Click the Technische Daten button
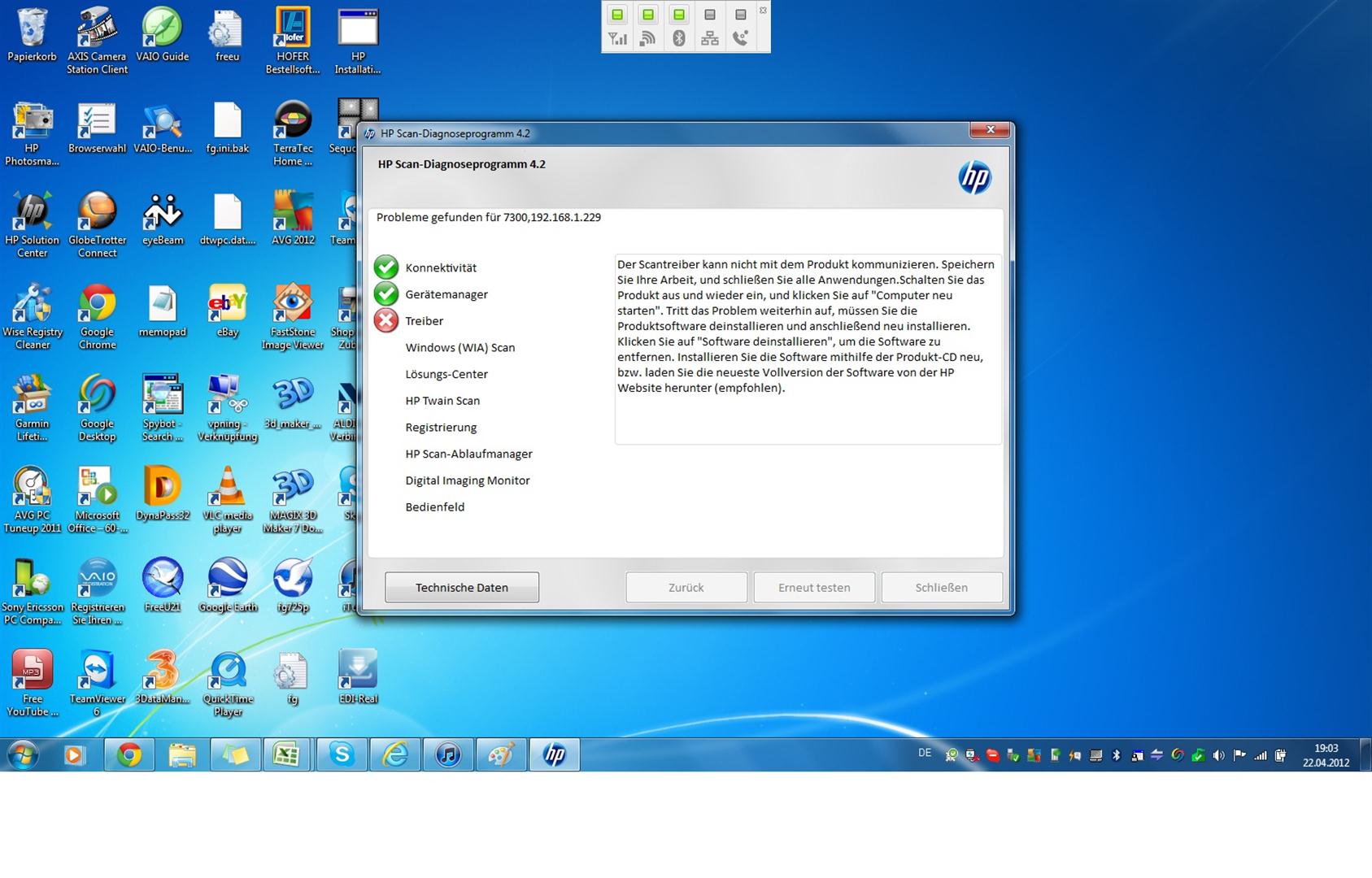 coord(461,587)
